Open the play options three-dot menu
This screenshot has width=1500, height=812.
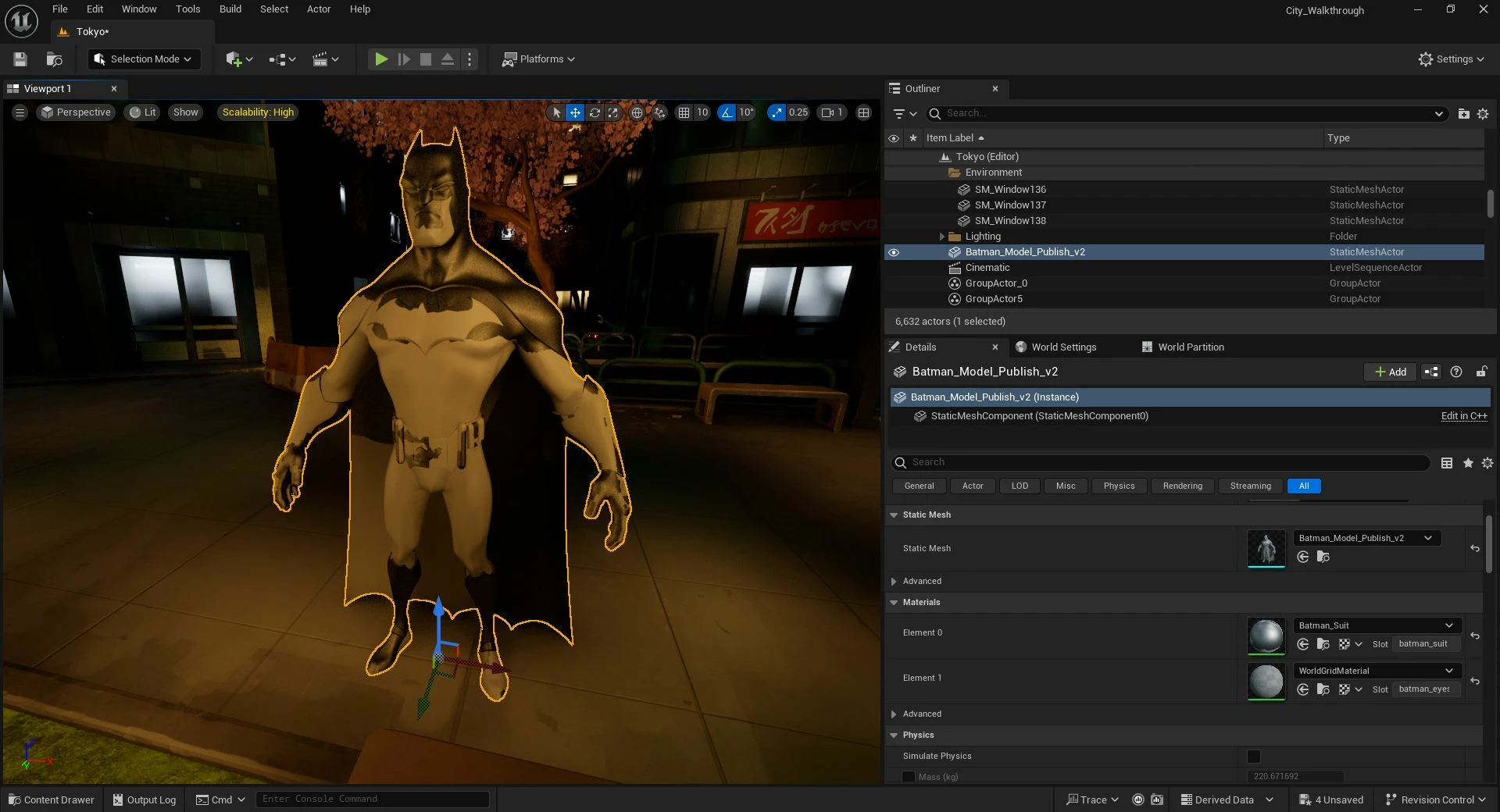470,59
